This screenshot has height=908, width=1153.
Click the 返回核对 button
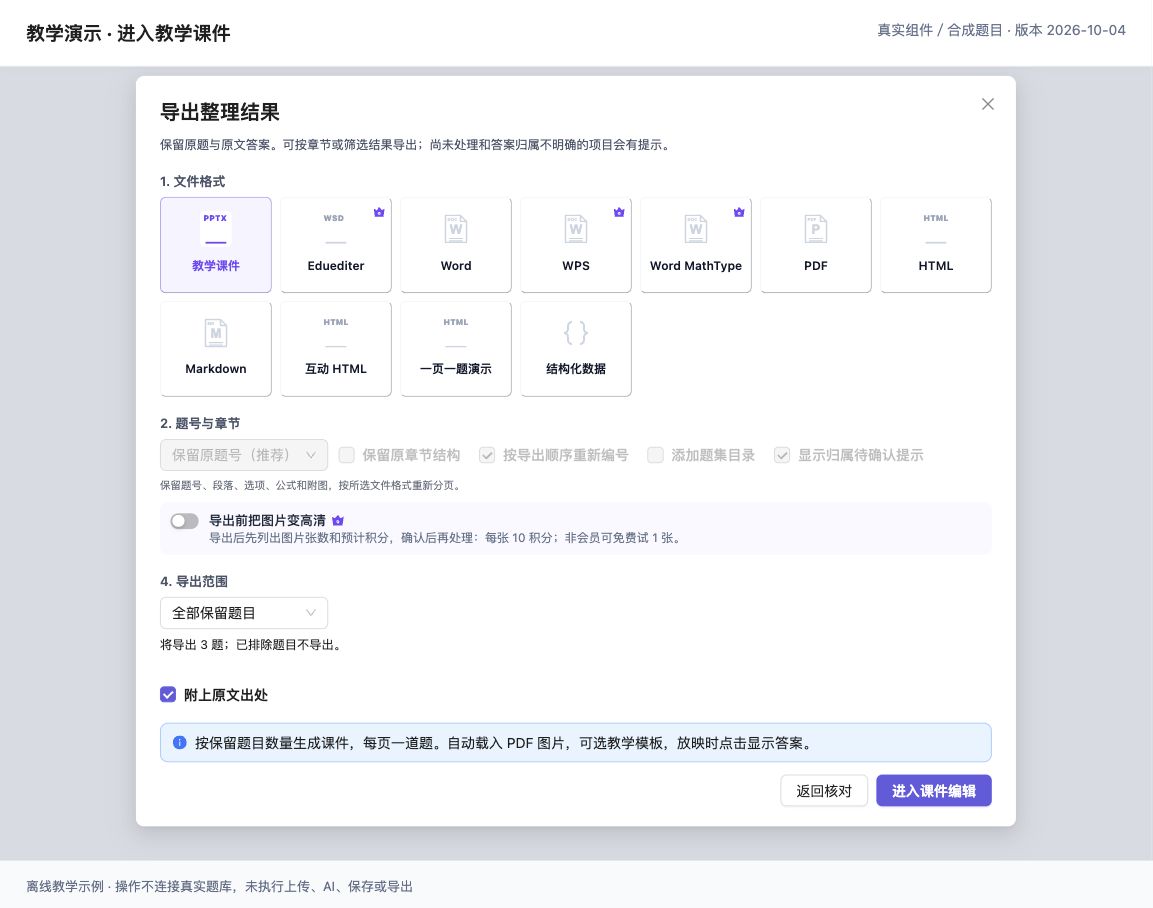coord(824,791)
